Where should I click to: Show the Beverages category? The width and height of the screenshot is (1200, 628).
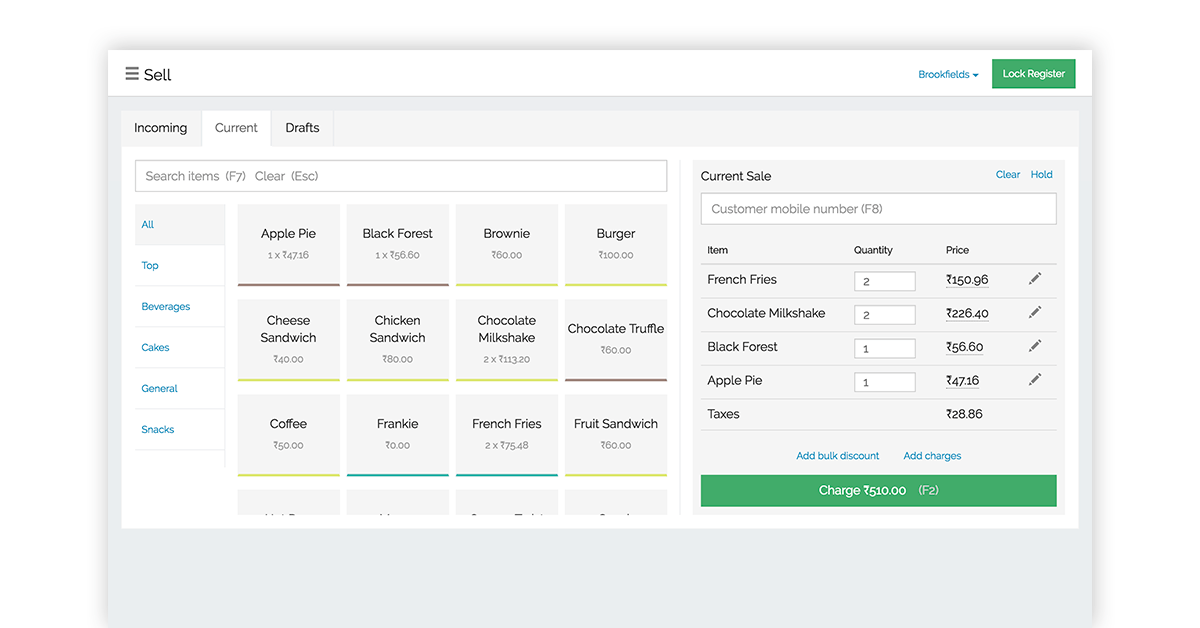point(180,307)
